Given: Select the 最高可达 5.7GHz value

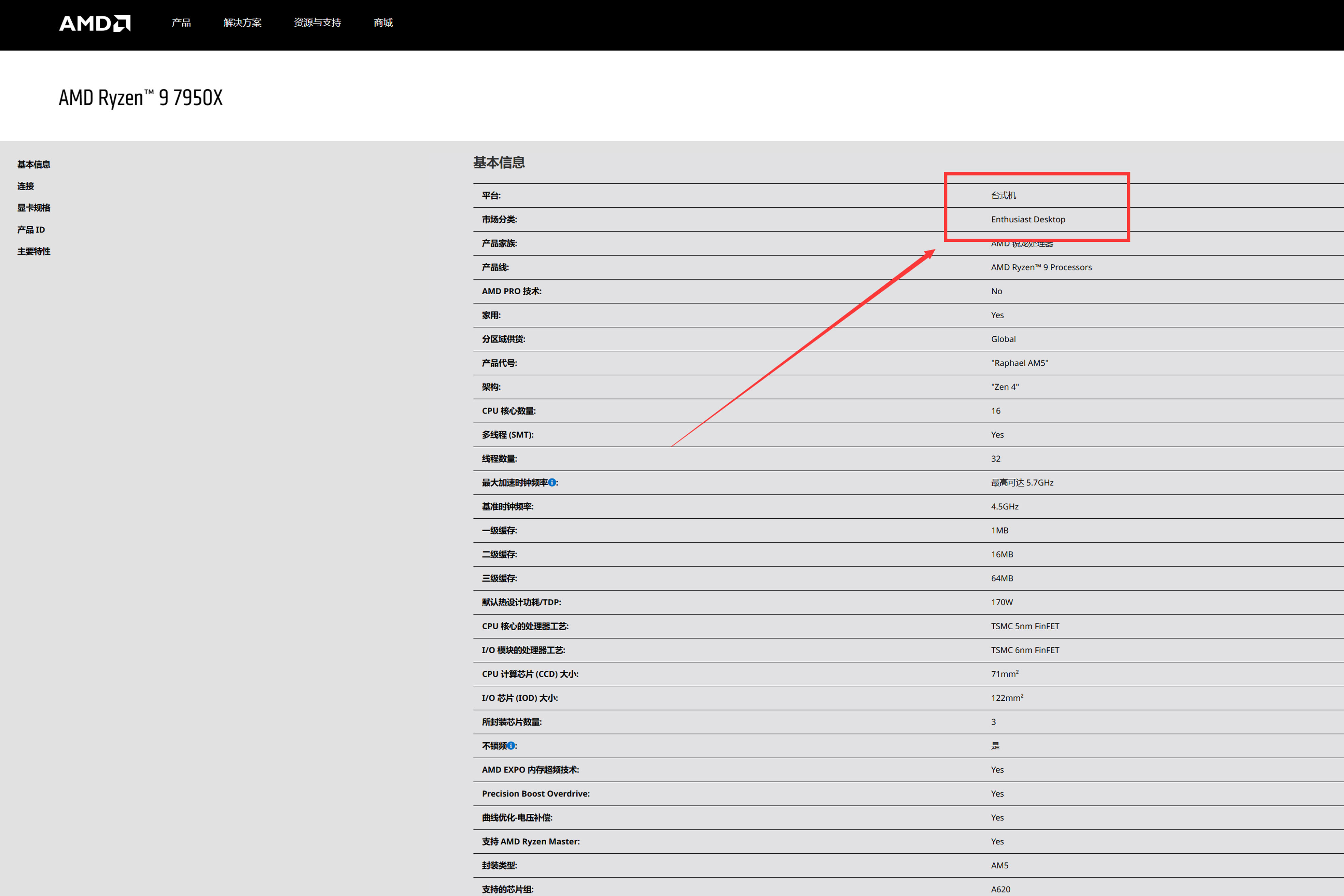Looking at the screenshot, I should pos(1022,483).
